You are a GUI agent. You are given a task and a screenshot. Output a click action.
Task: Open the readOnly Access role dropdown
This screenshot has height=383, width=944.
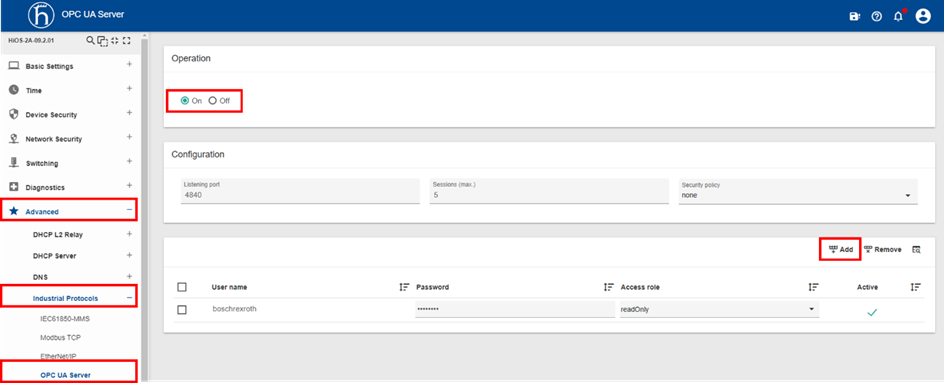pyautogui.click(x=719, y=310)
